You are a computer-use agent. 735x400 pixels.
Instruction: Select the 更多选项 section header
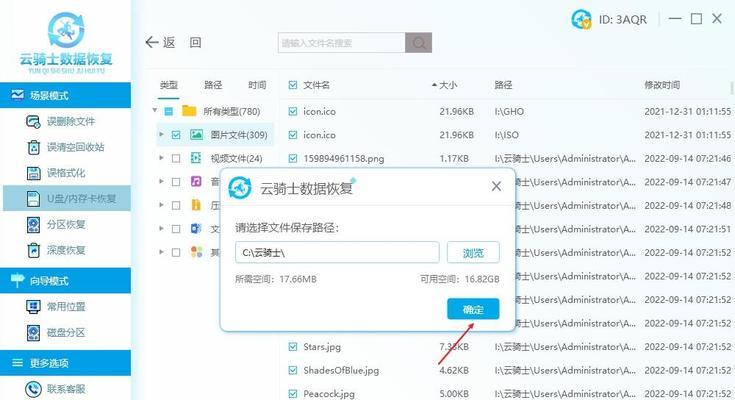click(x=66, y=362)
